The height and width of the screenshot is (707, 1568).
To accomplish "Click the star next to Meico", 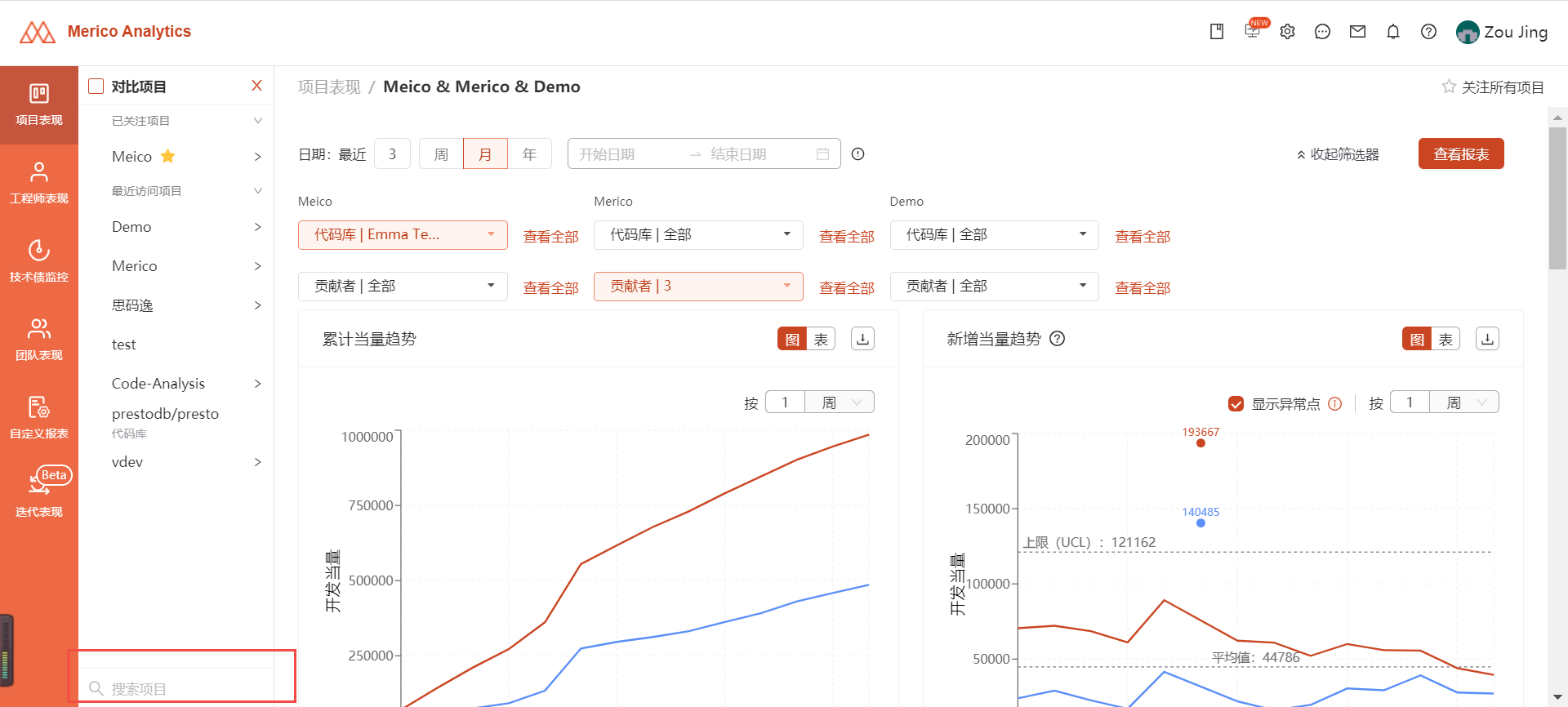I will pyautogui.click(x=168, y=156).
